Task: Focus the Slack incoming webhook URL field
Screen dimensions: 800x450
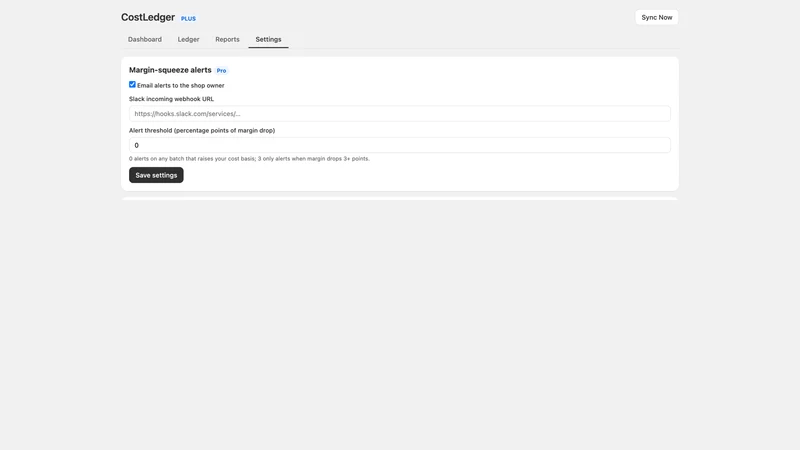Action: [x=399, y=114]
